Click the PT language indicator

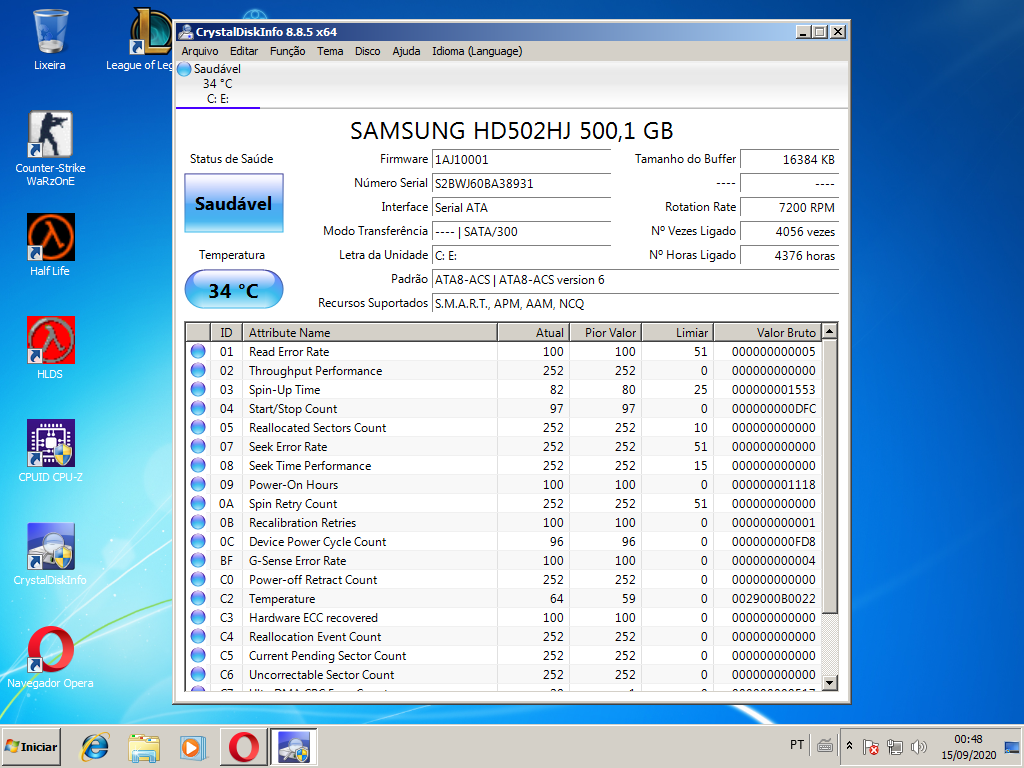(x=797, y=745)
